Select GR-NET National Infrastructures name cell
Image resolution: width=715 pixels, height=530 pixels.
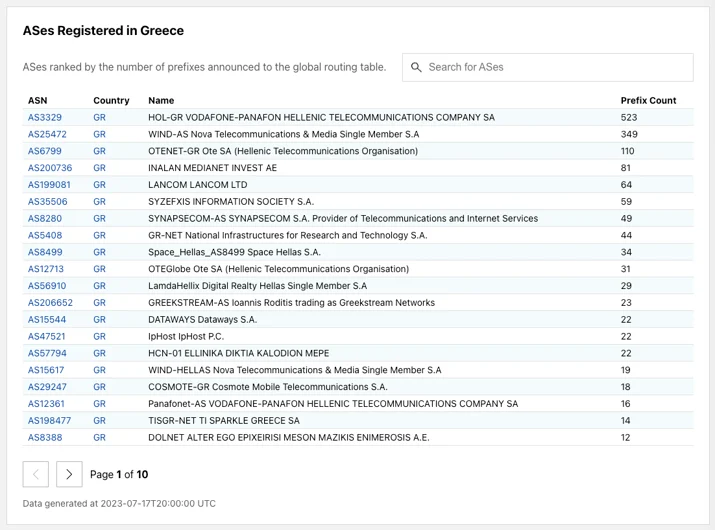tap(288, 236)
